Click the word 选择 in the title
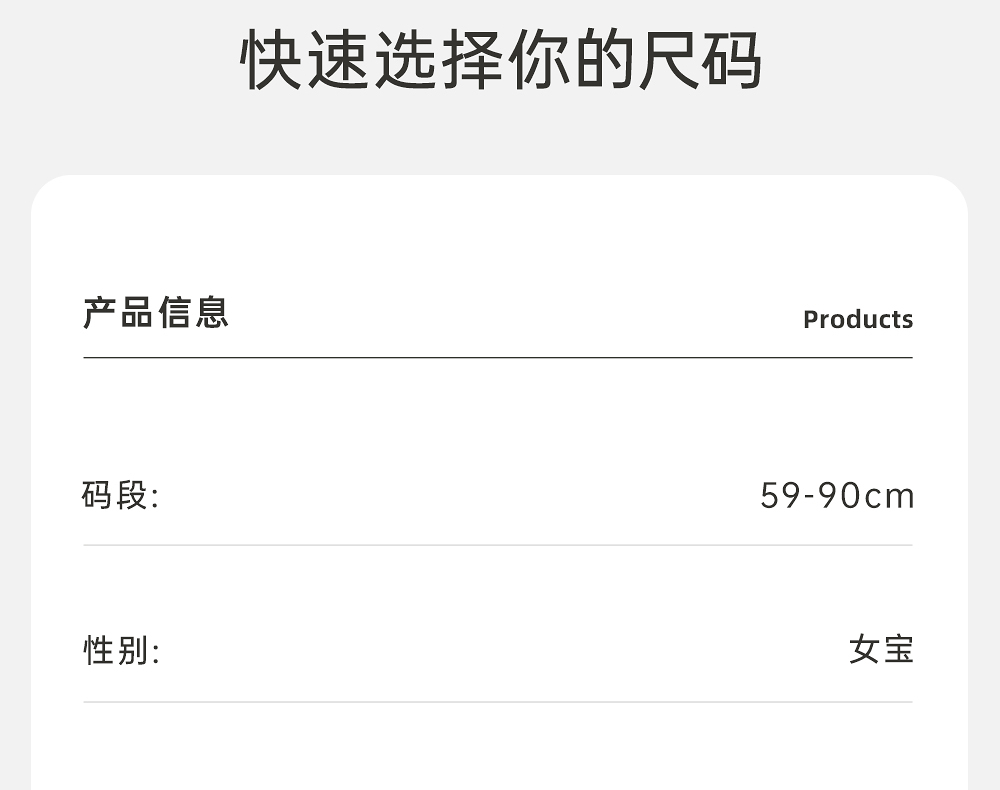Screen dimensions: 1000x790 [x=436, y=60]
